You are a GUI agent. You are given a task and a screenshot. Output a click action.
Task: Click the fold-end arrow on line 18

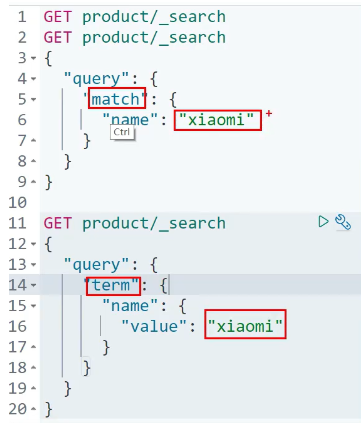[x=34, y=368]
